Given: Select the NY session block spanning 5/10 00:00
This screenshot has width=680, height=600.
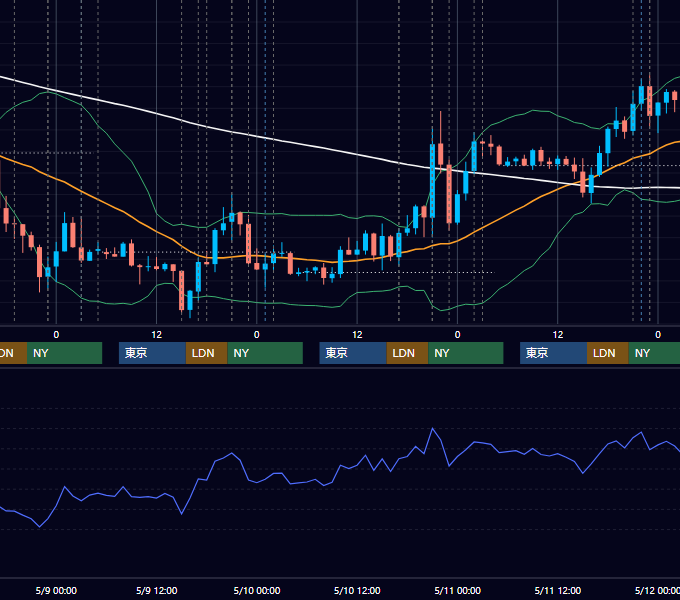Looking at the screenshot, I should tap(265, 353).
